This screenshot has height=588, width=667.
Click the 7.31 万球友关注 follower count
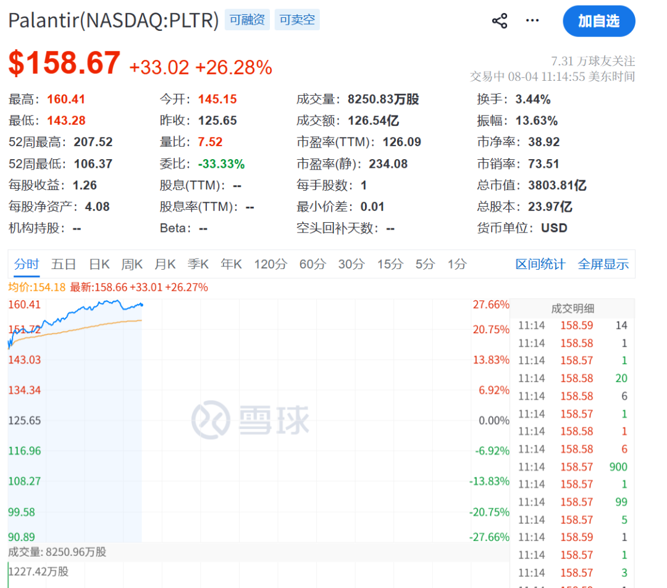tap(593, 61)
